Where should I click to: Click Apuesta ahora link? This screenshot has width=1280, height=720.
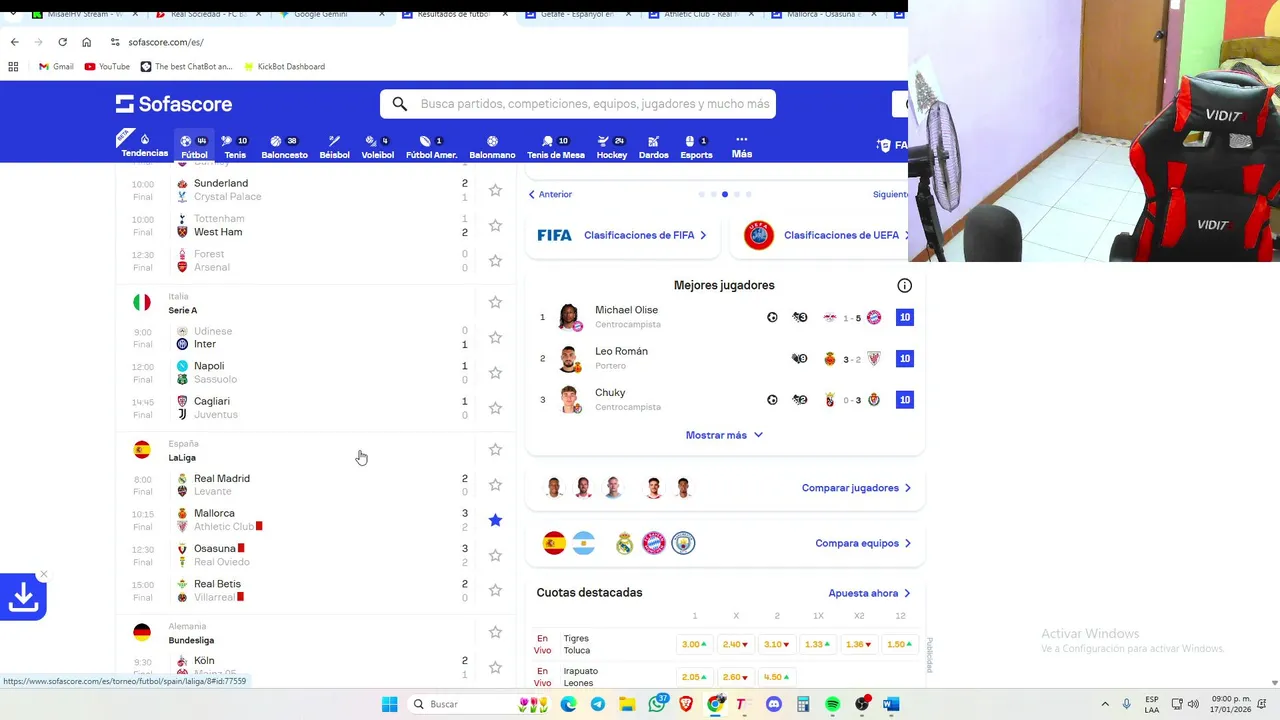[x=869, y=593]
